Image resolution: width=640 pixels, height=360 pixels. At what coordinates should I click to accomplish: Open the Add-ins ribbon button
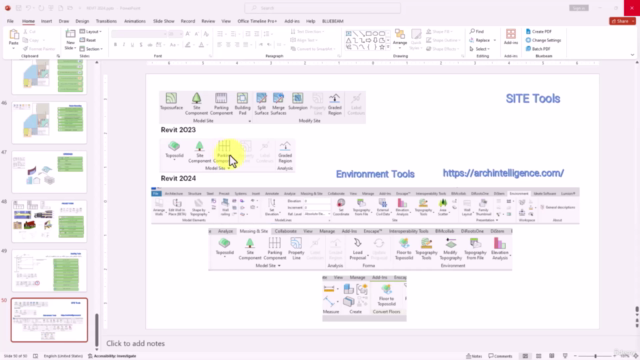[511, 37]
